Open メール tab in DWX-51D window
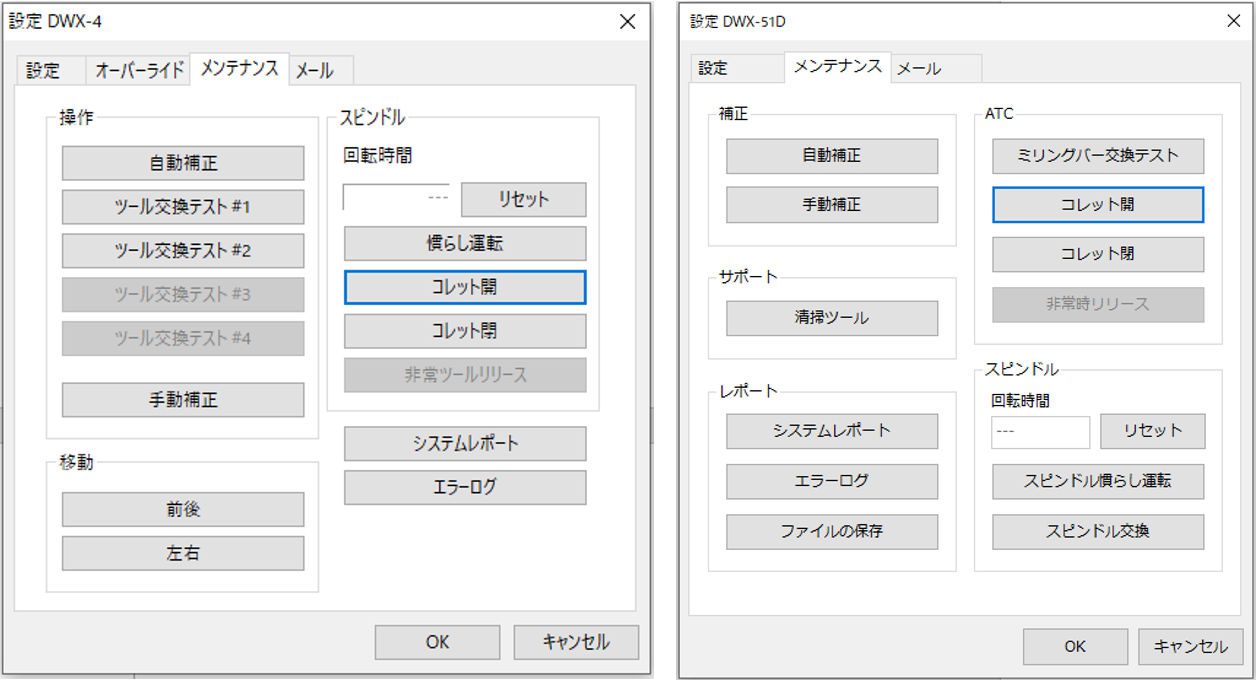 (x=936, y=68)
